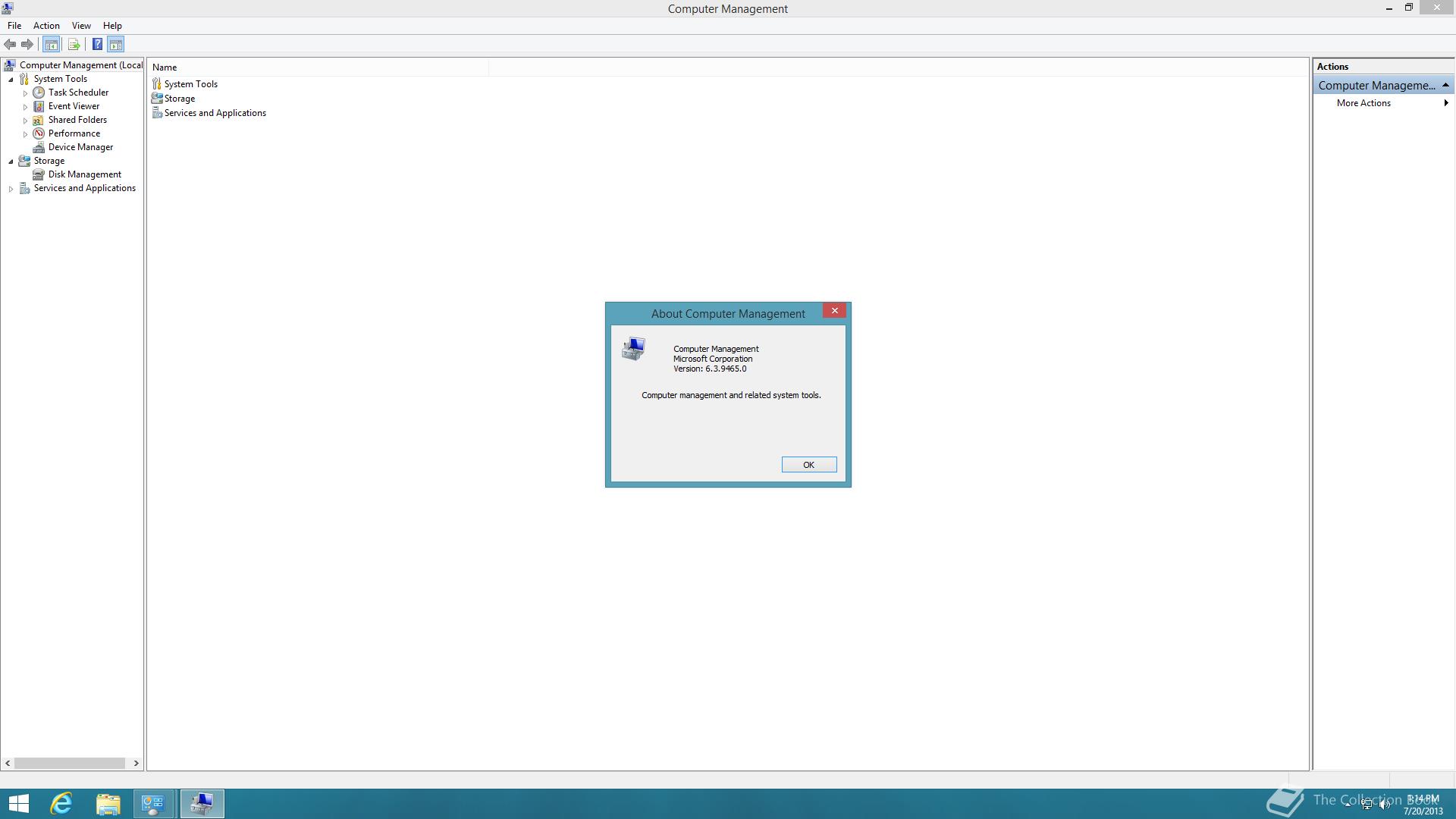Screen dimensions: 1456x819
Task: Open the Help menu
Action: point(112,26)
